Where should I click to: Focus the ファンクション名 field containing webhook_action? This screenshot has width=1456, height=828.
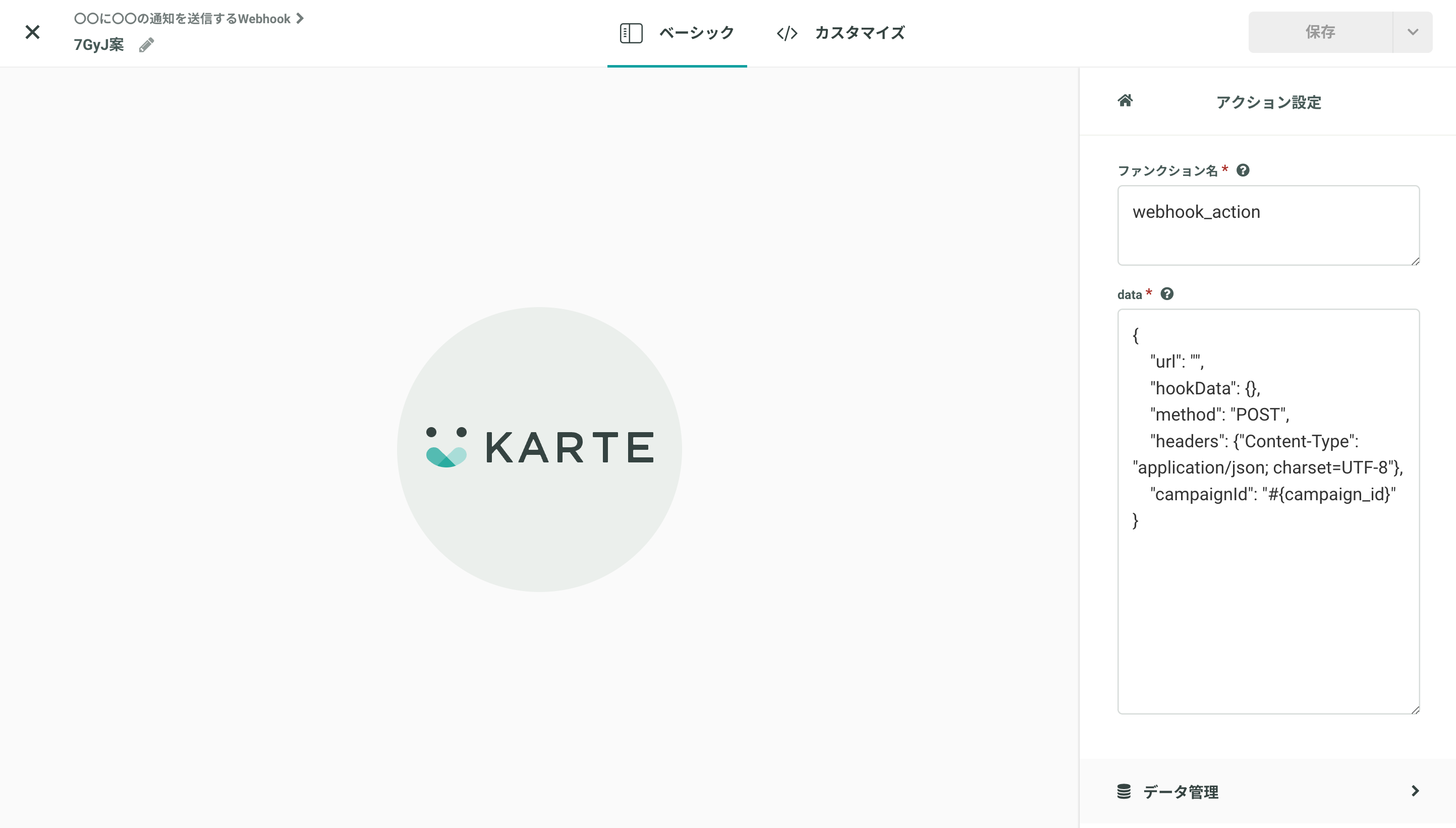coord(1268,225)
